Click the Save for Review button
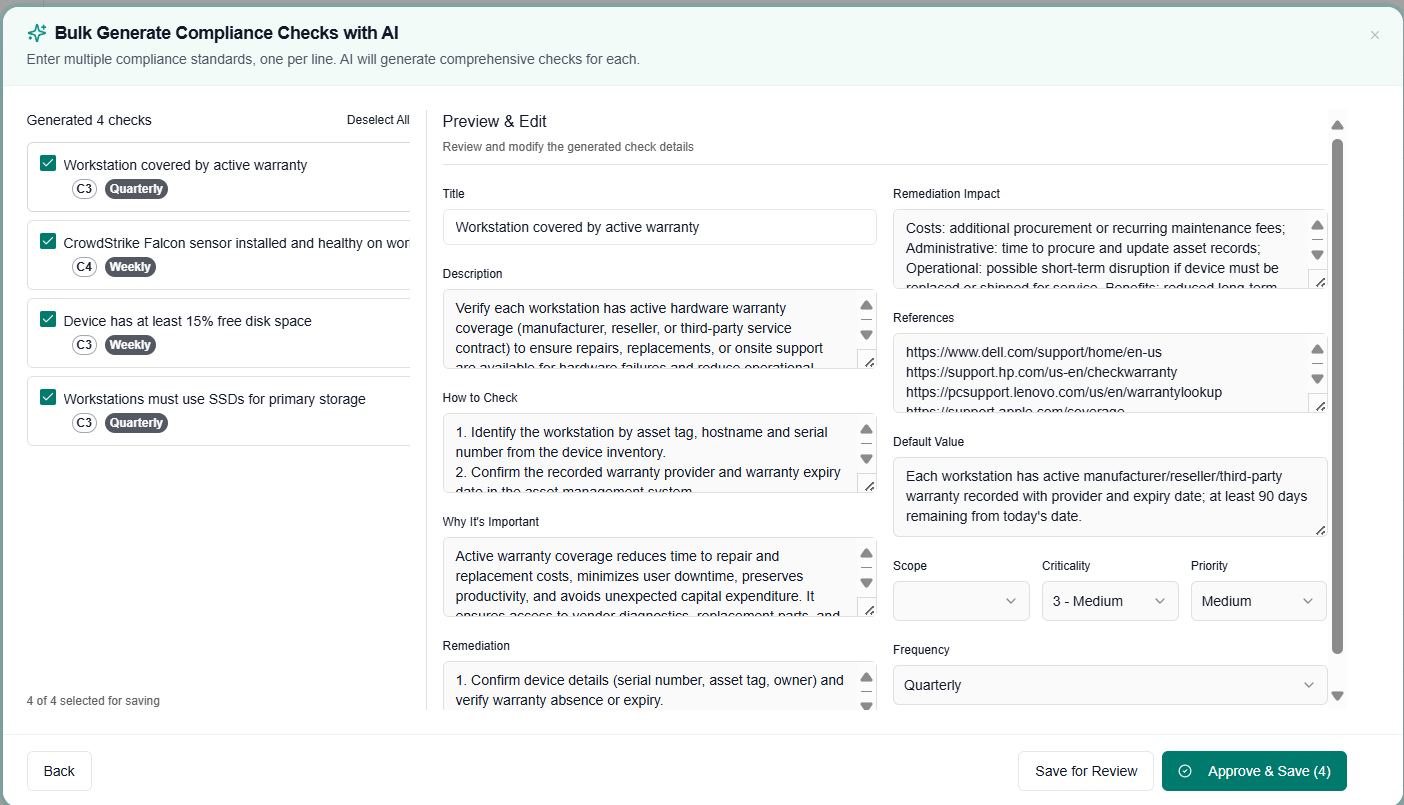 [x=1086, y=770]
